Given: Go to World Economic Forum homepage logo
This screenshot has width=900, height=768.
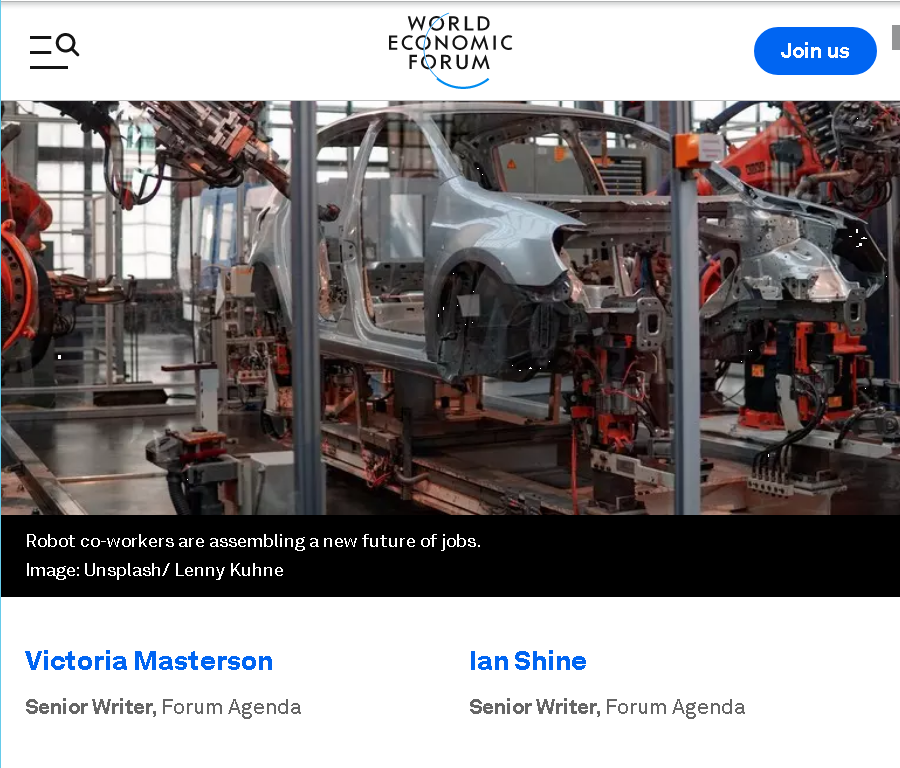Looking at the screenshot, I should click(x=450, y=51).
